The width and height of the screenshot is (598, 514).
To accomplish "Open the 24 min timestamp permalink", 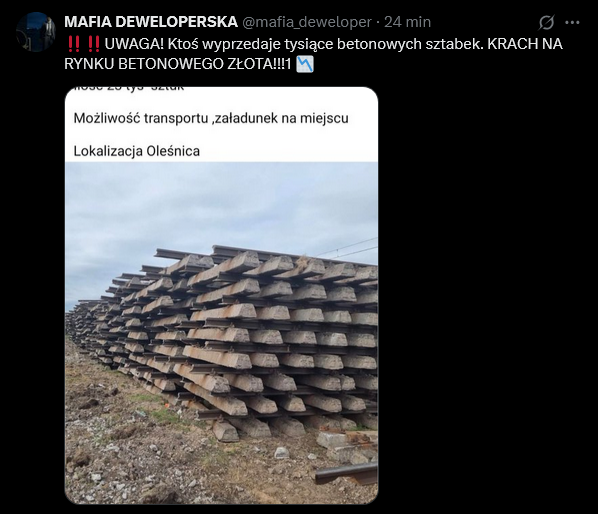I will tap(407, 22).
